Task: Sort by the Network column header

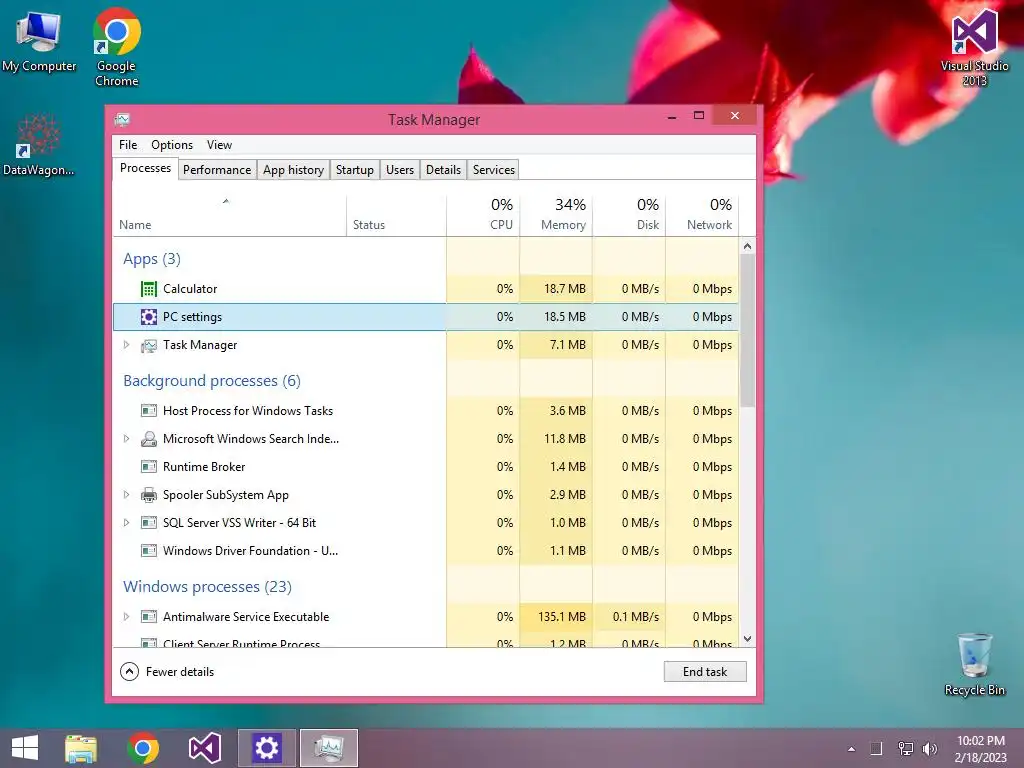Action: click(x=703, y=216)
